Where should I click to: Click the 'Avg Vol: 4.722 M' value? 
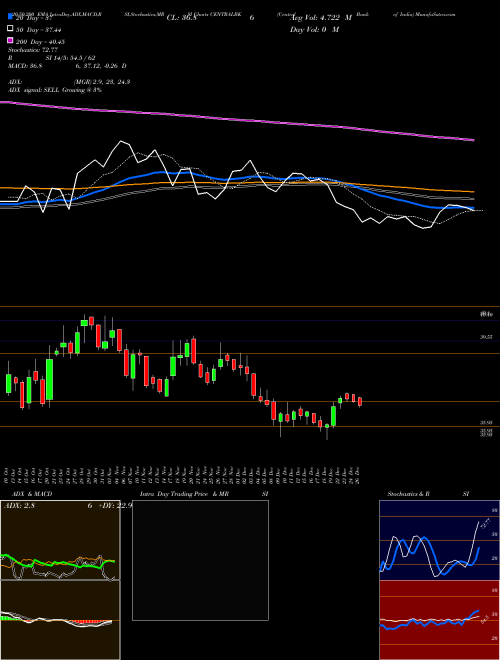[x=321, y=18]
